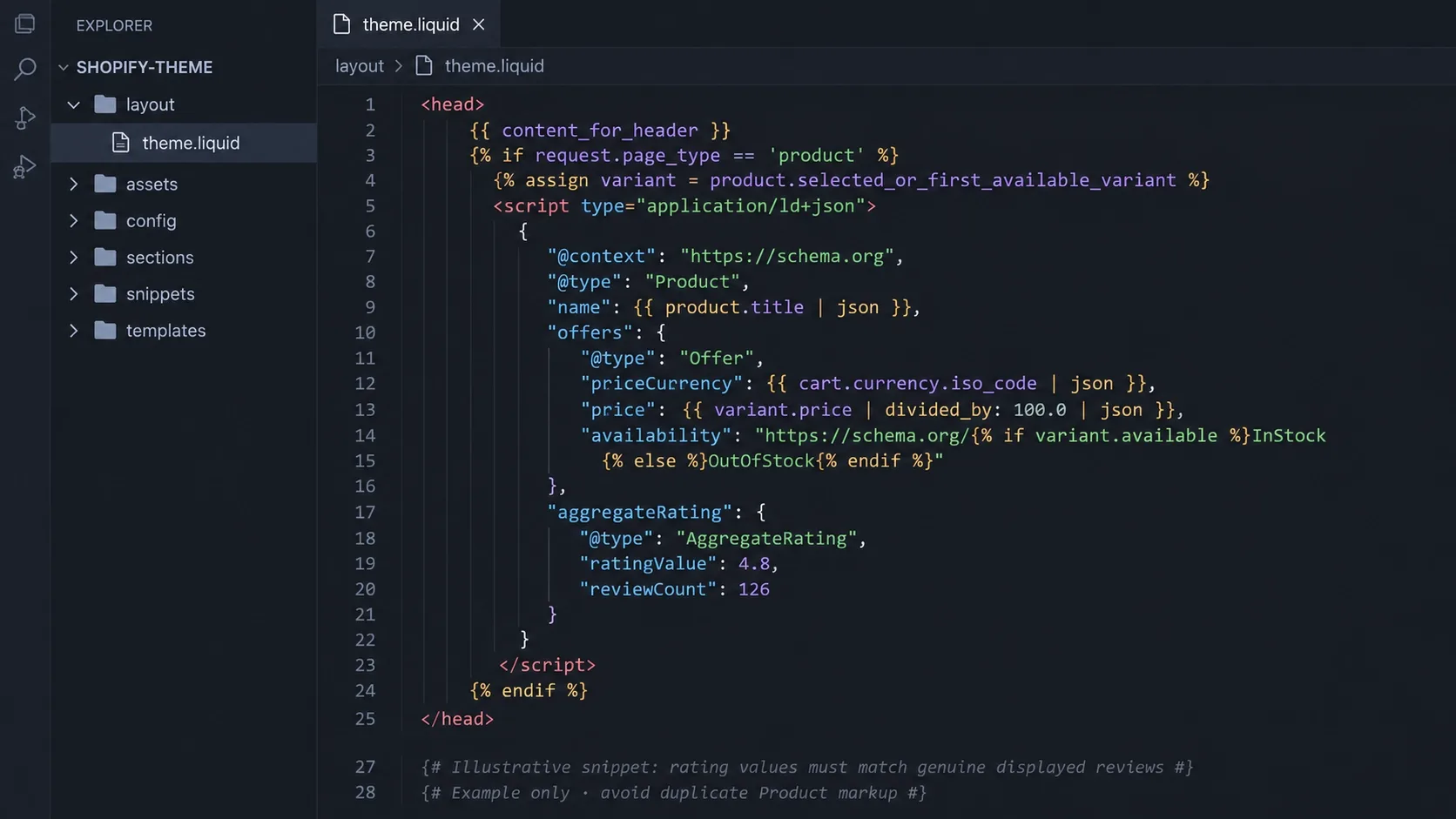This screenshot has width=1456, height=819.
Task: Close the theme.liquid tab
Action: click(478, 24)
